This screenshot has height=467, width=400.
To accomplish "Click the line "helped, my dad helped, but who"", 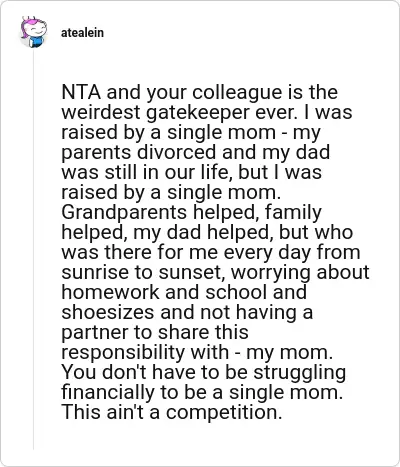I will (x=207, y=232).
